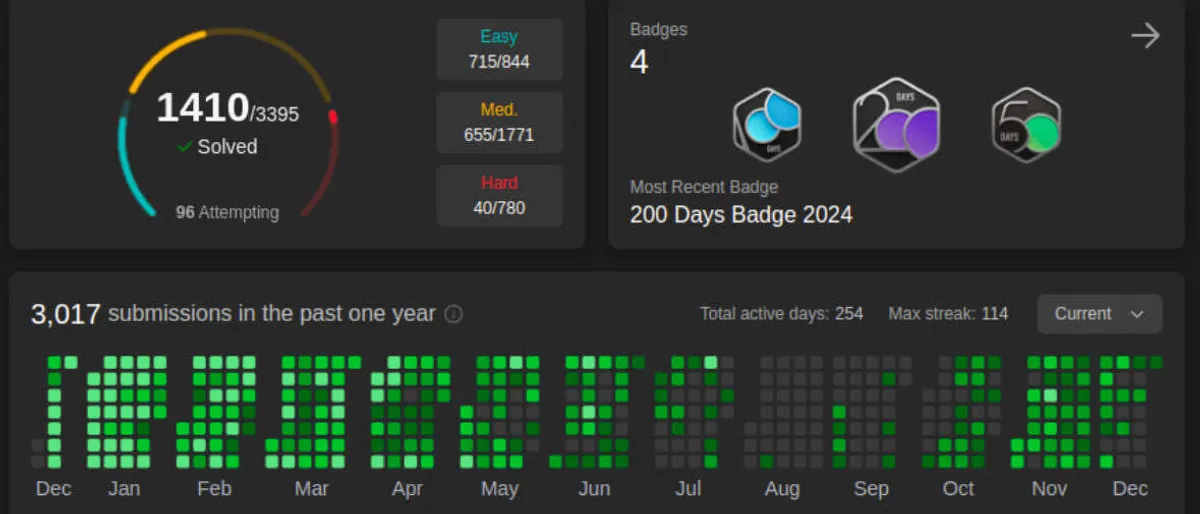Select the purple 200 Days badge
Screen dimensions: 1200x514
(x=896, y=124)
